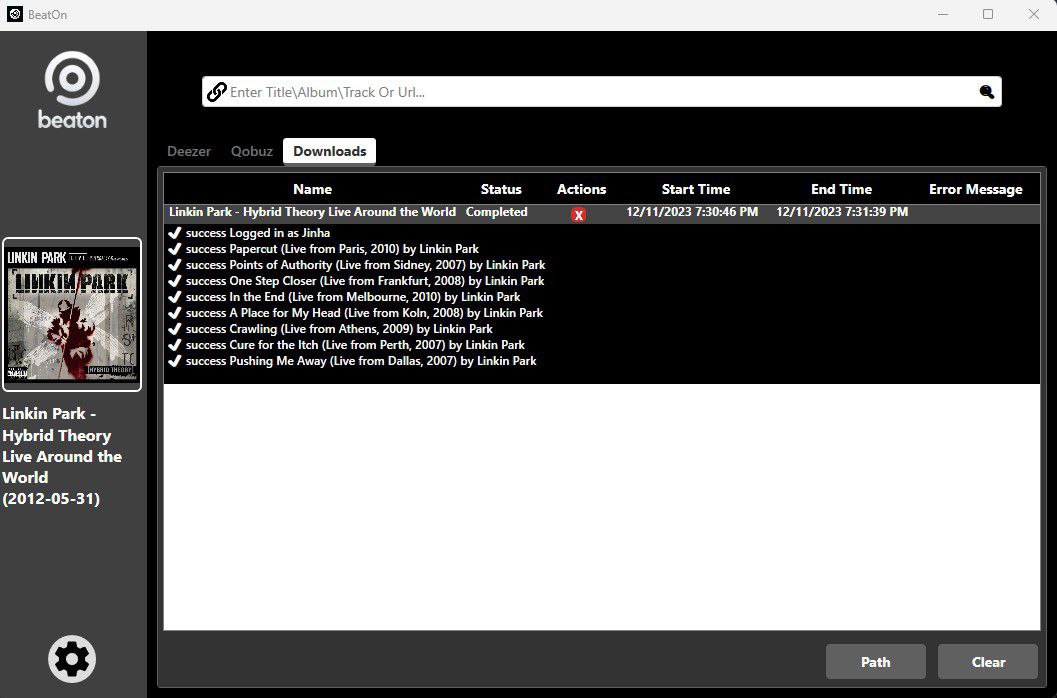Image resolution: width=1057 pixels, height=698 pixels.
Task: Click the End Time column header
Action: click(x=841, y=190)
